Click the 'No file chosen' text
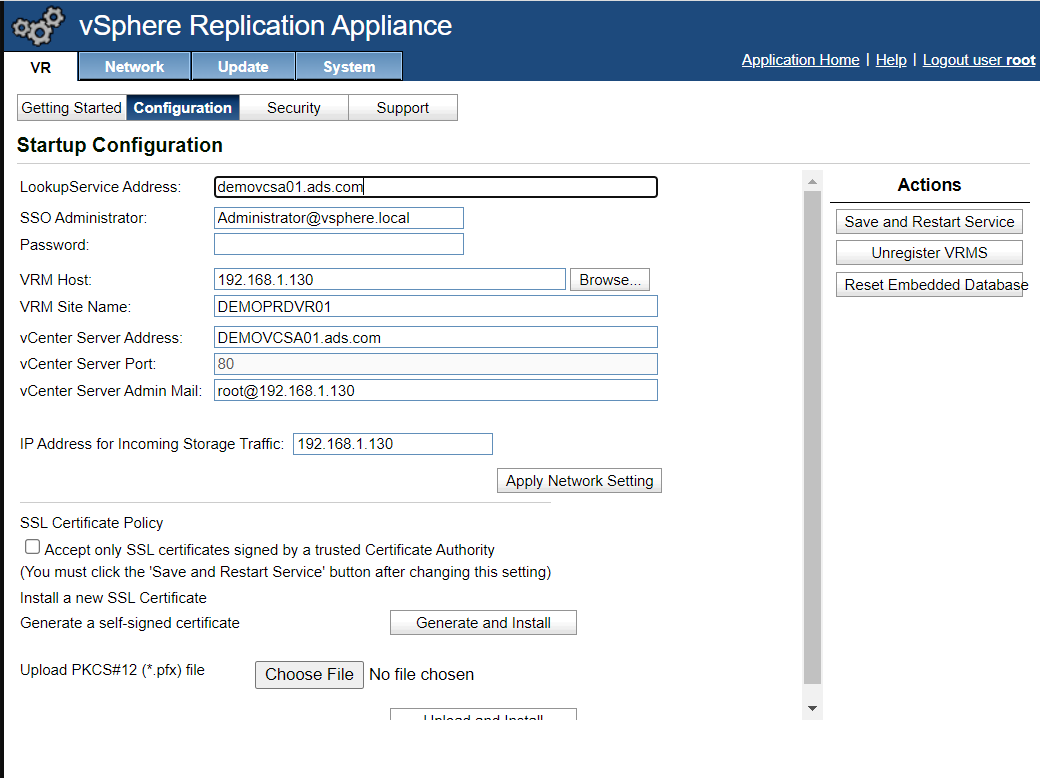Viewport: 1040px width, 778px height. pos(421,675)
